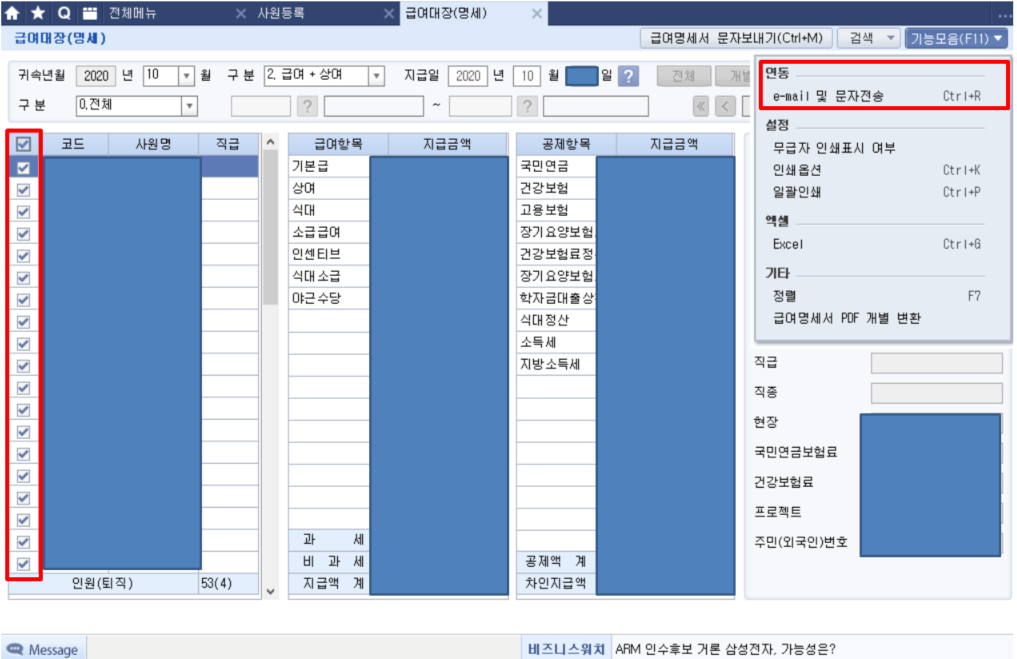Click the search magnifier icon in top bar
The image size is (1017, 659).
coord(64,12)
